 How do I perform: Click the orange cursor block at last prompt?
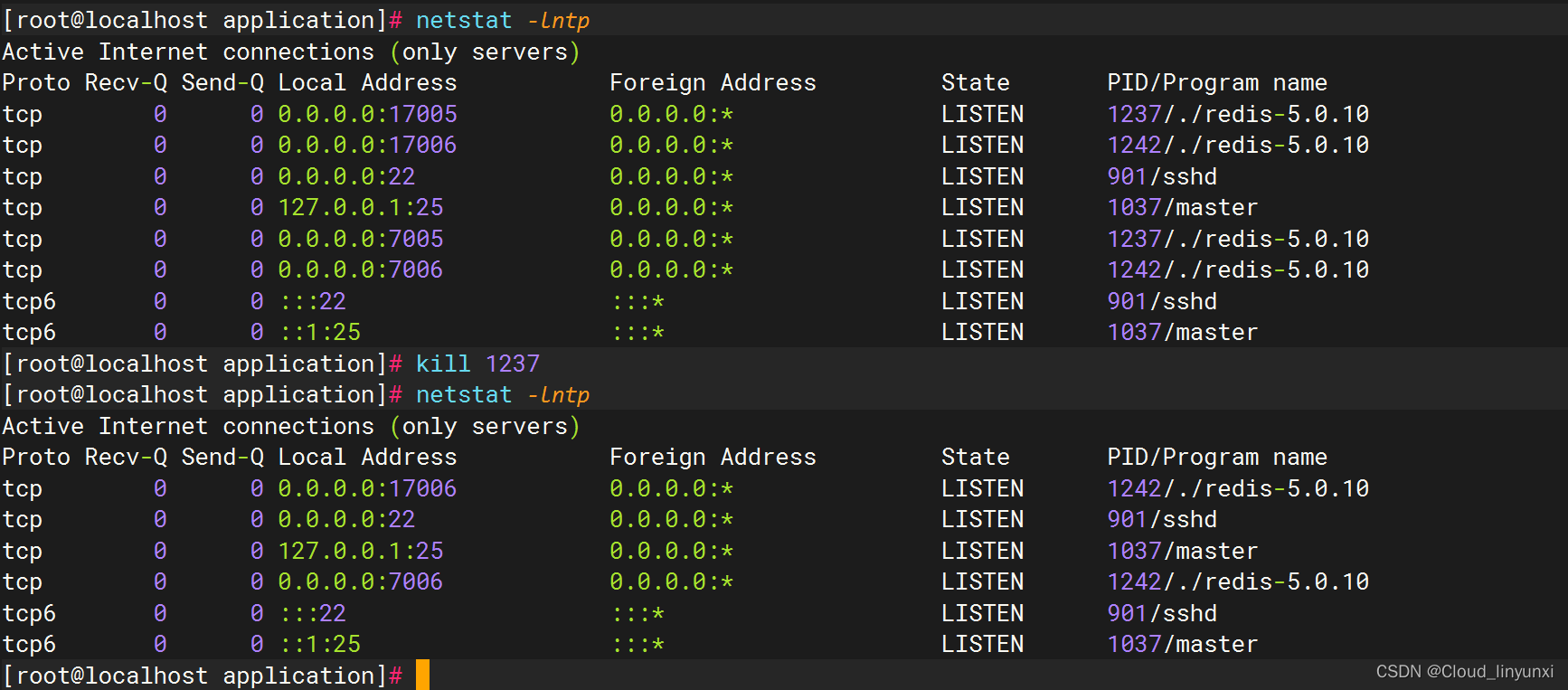pyautogui.click(x=422, y=675)
